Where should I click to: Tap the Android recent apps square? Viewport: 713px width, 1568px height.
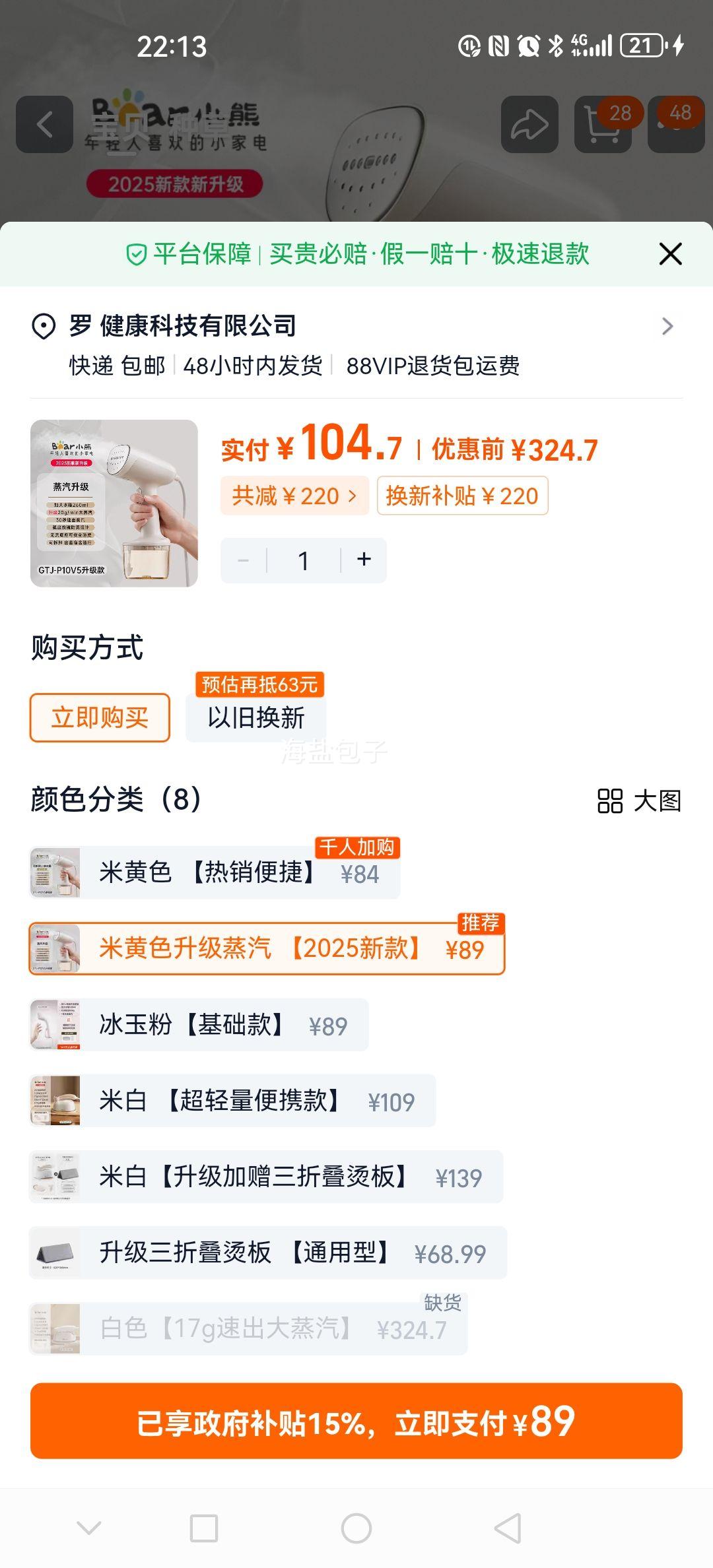pos(204,1528)
